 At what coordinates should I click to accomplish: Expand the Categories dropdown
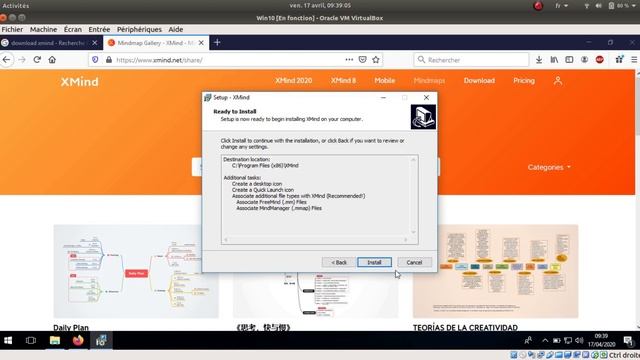[x=549, y=167]
